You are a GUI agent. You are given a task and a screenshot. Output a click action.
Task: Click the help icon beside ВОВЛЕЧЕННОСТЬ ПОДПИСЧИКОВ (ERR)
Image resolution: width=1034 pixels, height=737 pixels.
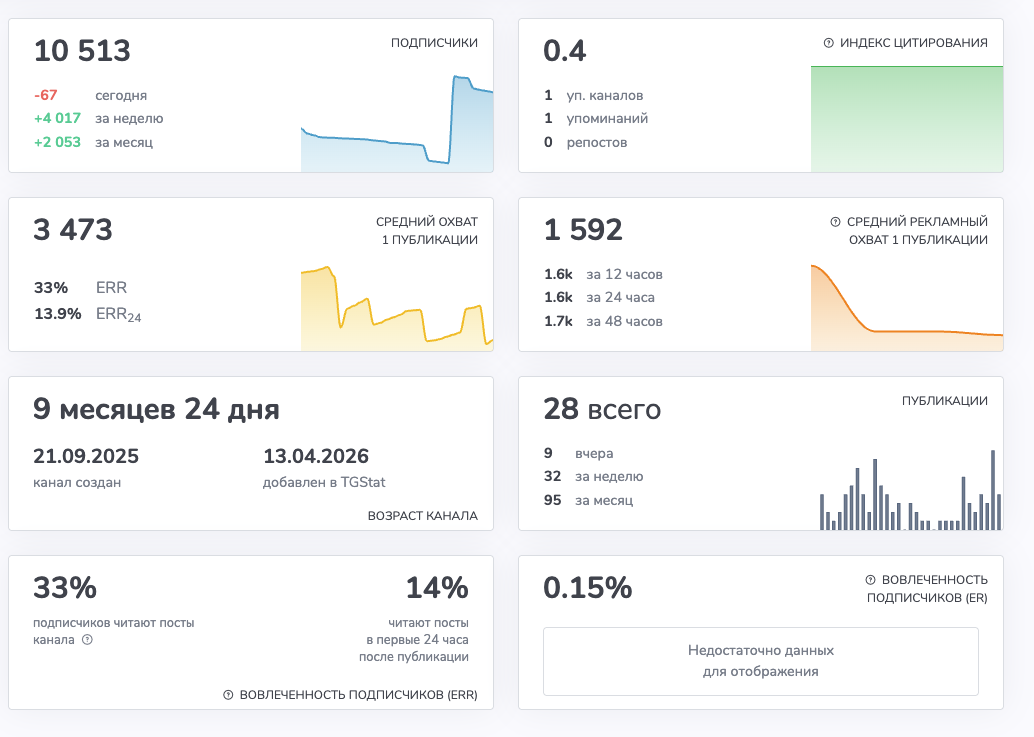coord(228,695)
